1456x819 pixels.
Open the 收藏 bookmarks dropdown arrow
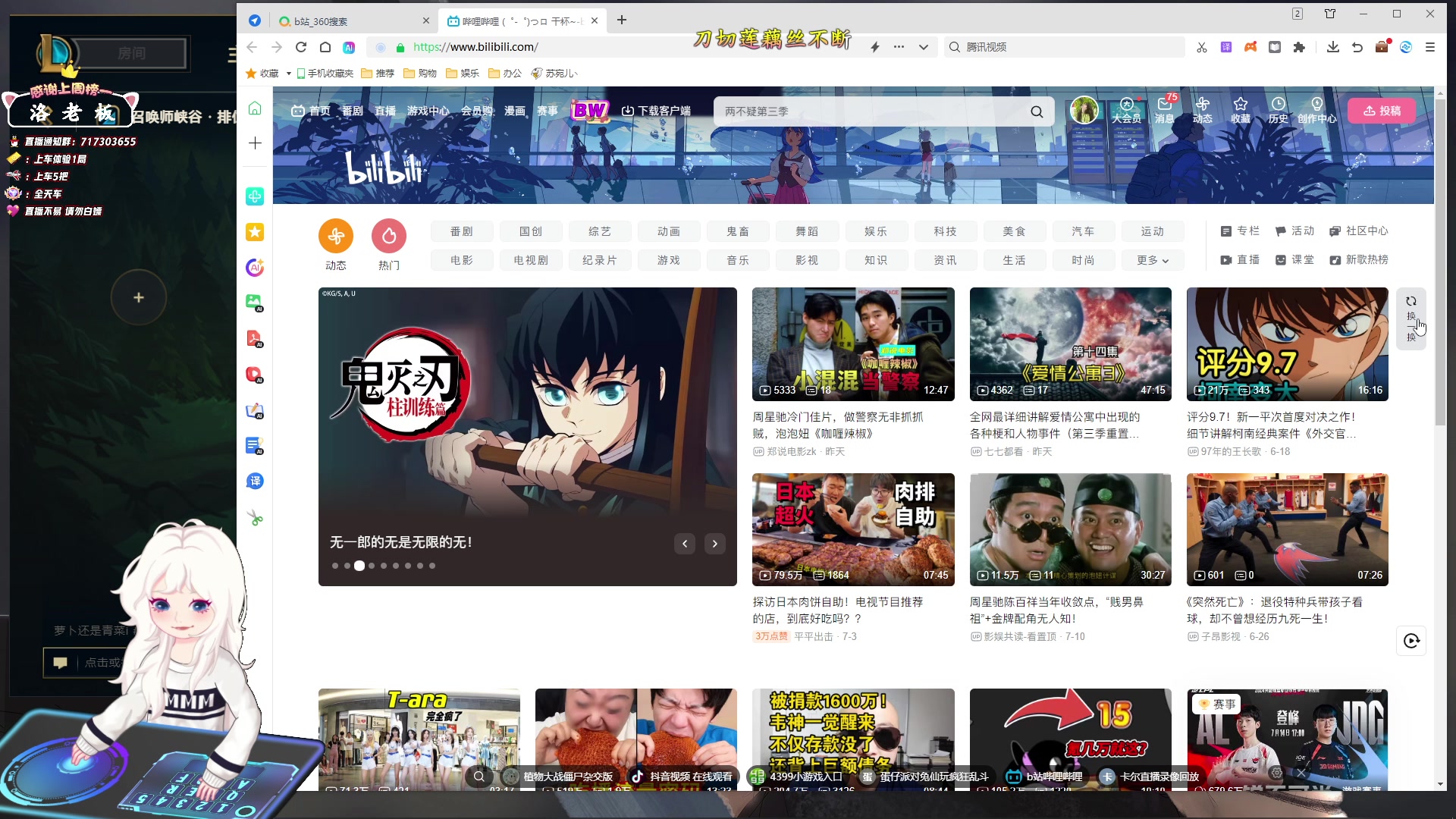(289, 74)
